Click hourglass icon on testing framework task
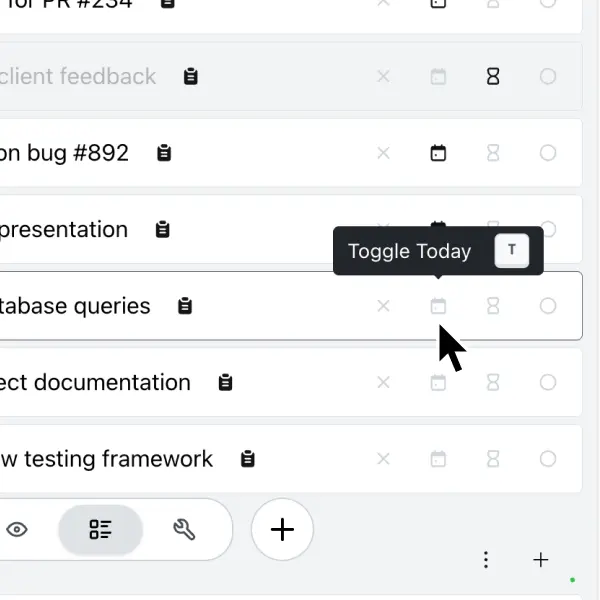Viewport: 600px width, 600px height. (493, 459)
